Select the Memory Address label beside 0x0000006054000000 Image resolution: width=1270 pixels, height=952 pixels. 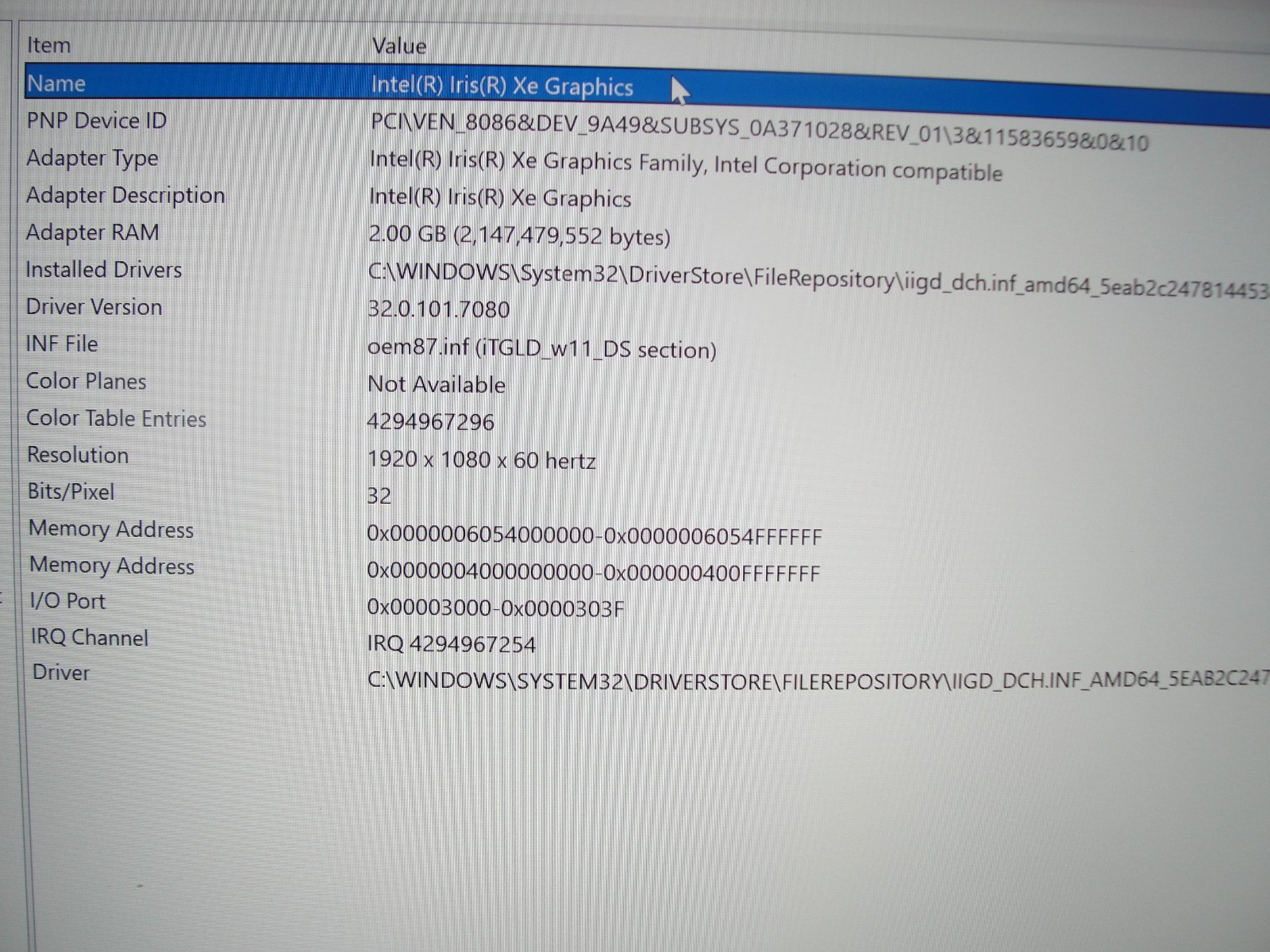[111, 529]
